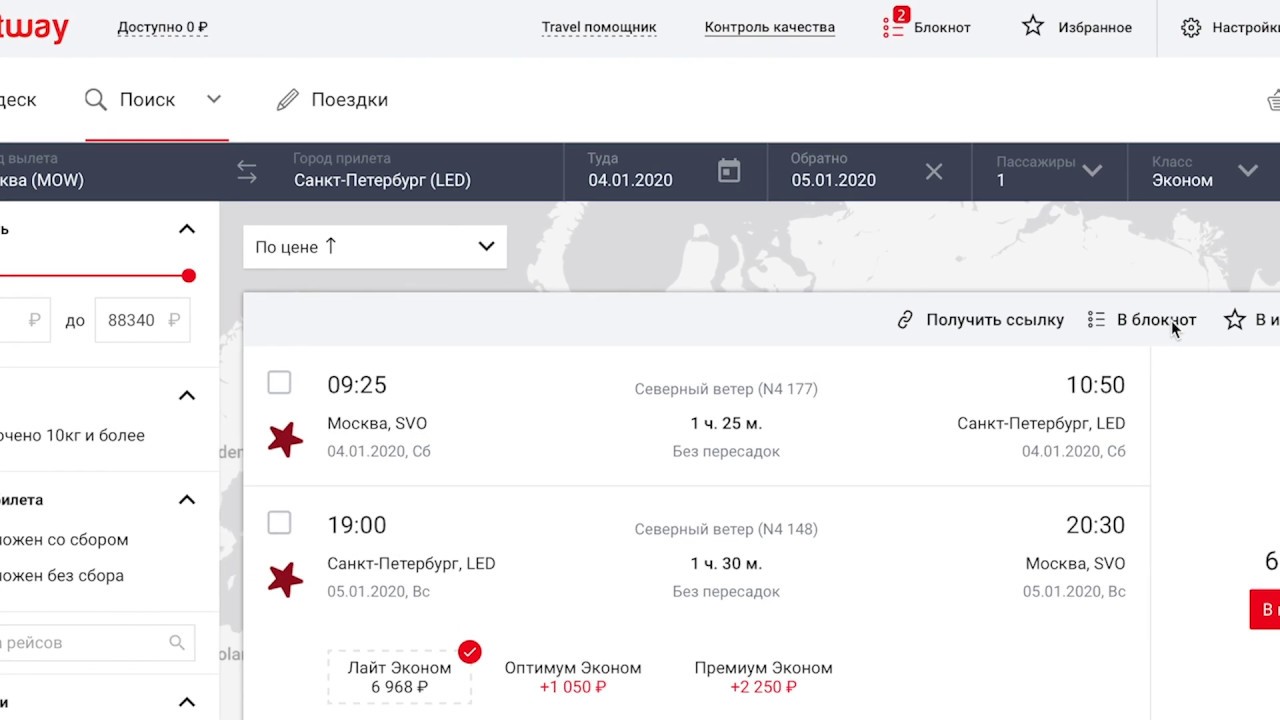Click the Поиск magnifier icon
Image resolution: width=1280 pixels, height=720 pixels.
coord(96,99)
